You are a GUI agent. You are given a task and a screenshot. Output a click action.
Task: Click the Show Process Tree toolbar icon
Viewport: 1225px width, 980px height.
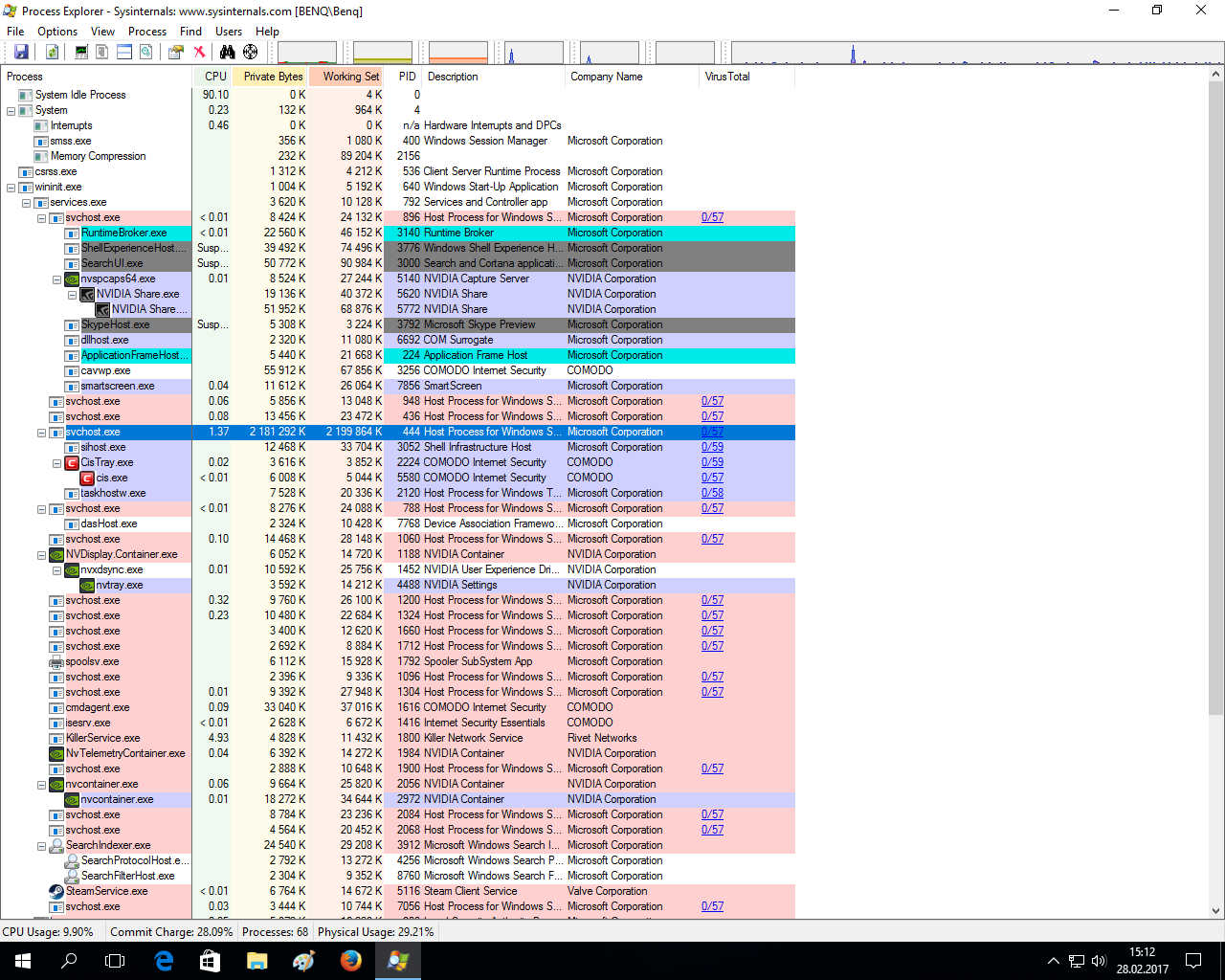click(x=102, y=52)
